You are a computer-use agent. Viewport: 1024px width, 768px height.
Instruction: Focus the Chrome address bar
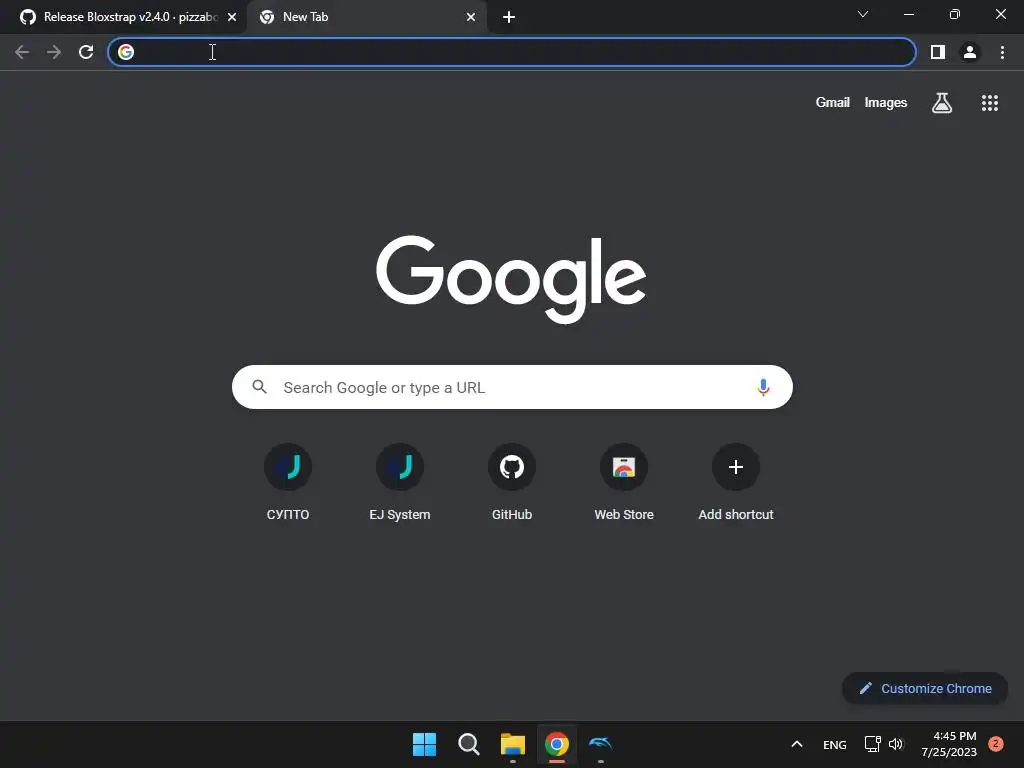[x=511, y=52]
